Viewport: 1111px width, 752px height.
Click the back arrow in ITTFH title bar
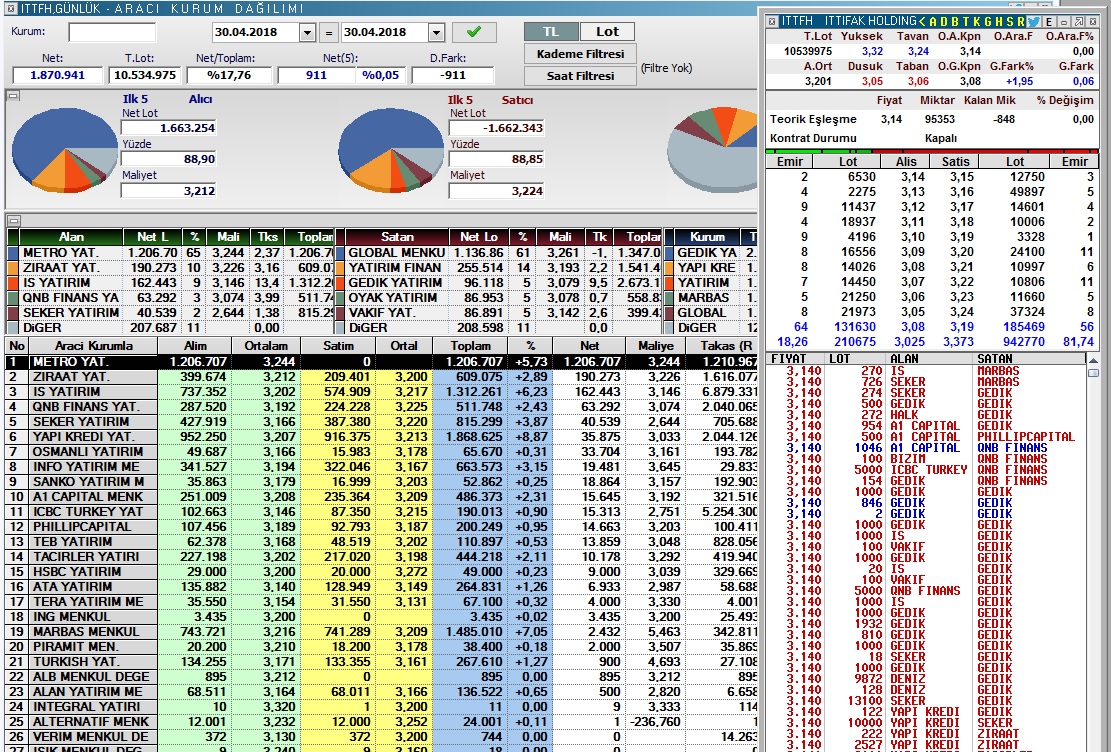(922, 21)
